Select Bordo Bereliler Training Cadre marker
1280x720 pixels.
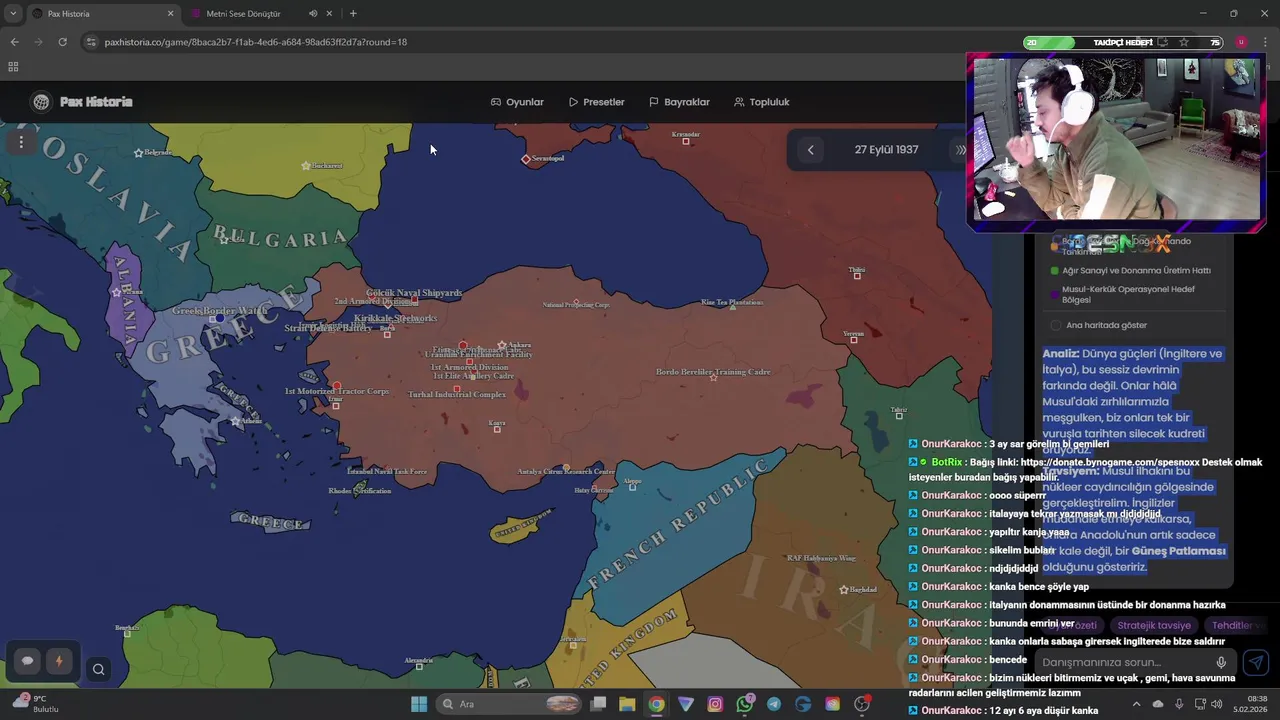713,373
